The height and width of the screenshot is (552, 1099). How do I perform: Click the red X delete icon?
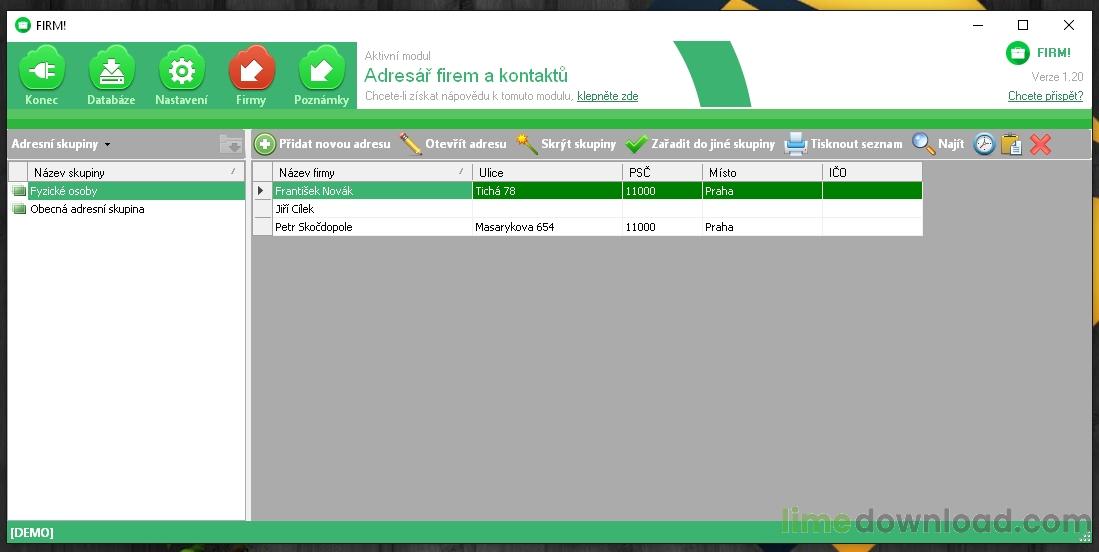1041,144
